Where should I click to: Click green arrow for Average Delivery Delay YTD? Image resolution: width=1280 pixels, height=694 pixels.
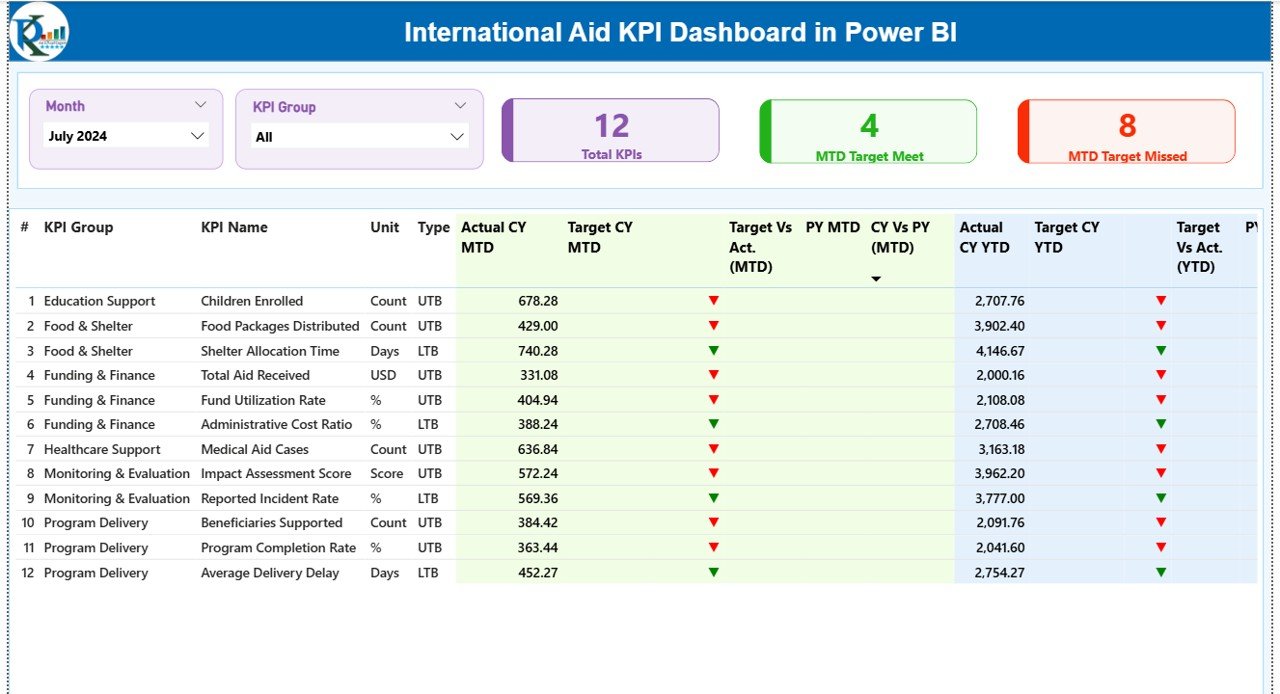pyautogui.click(x=1161, y=572)
